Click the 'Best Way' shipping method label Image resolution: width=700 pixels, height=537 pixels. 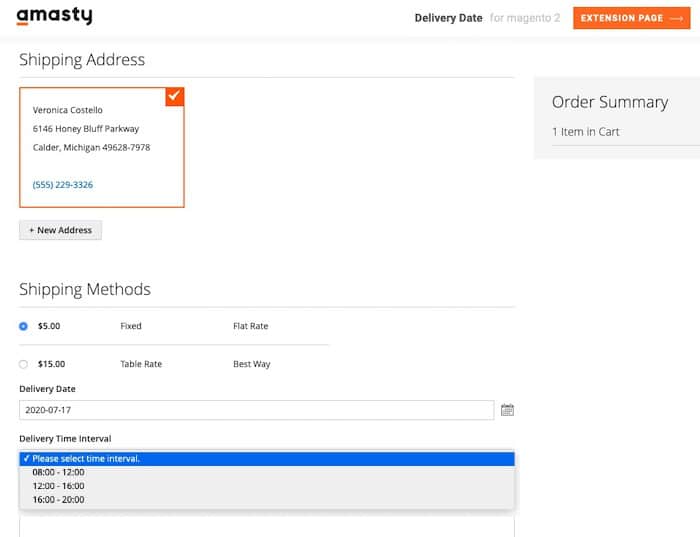click(251, 364)
